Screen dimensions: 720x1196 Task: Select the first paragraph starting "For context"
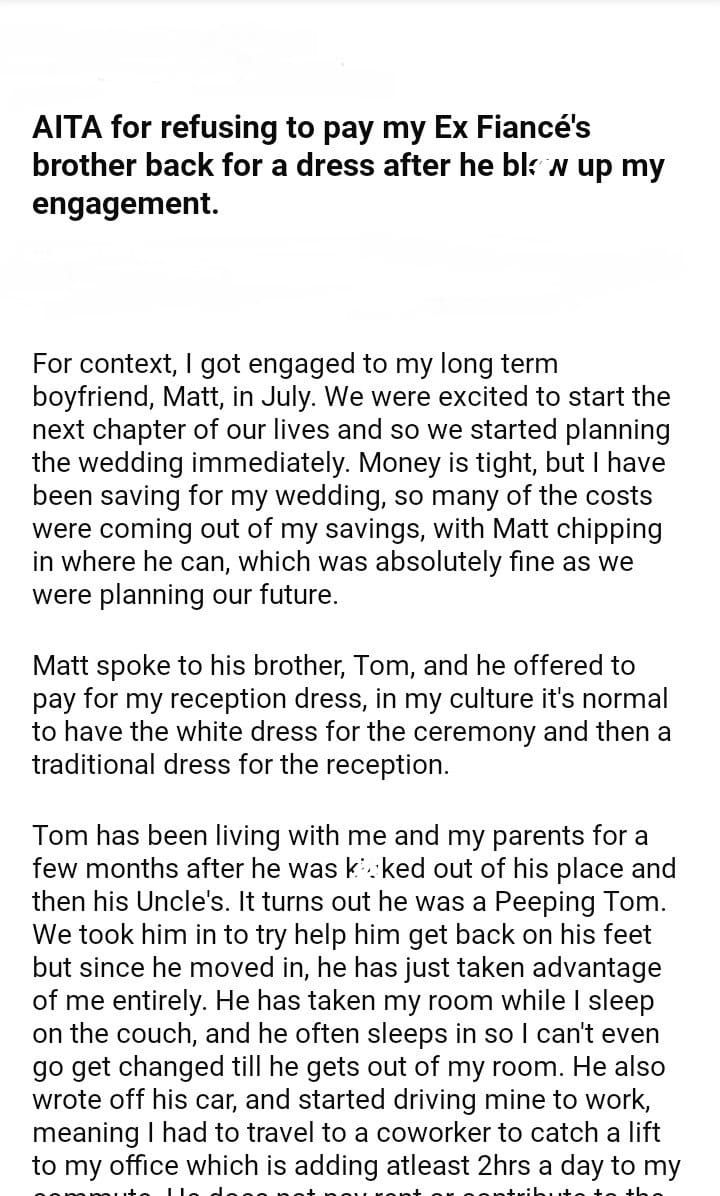351,479
